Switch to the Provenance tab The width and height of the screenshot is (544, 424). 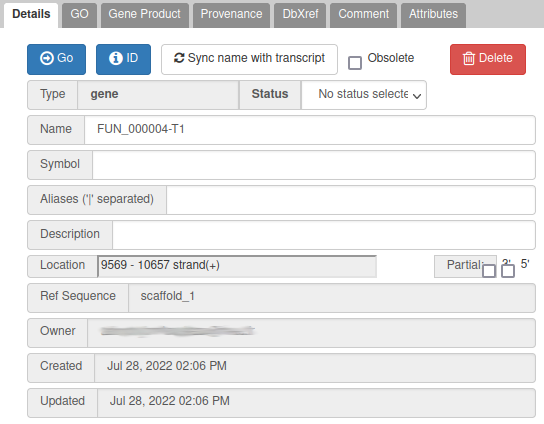click(x=231, y=15)
